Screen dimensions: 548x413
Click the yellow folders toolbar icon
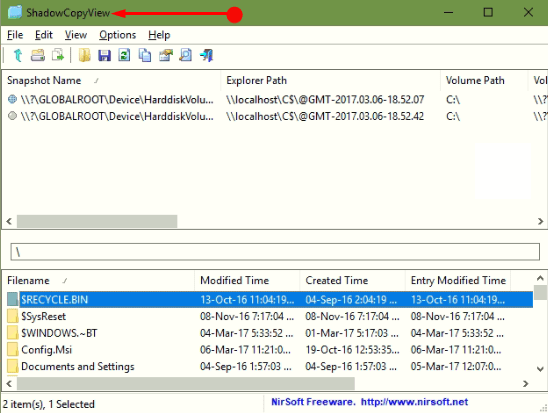click(x=84, y=55)
